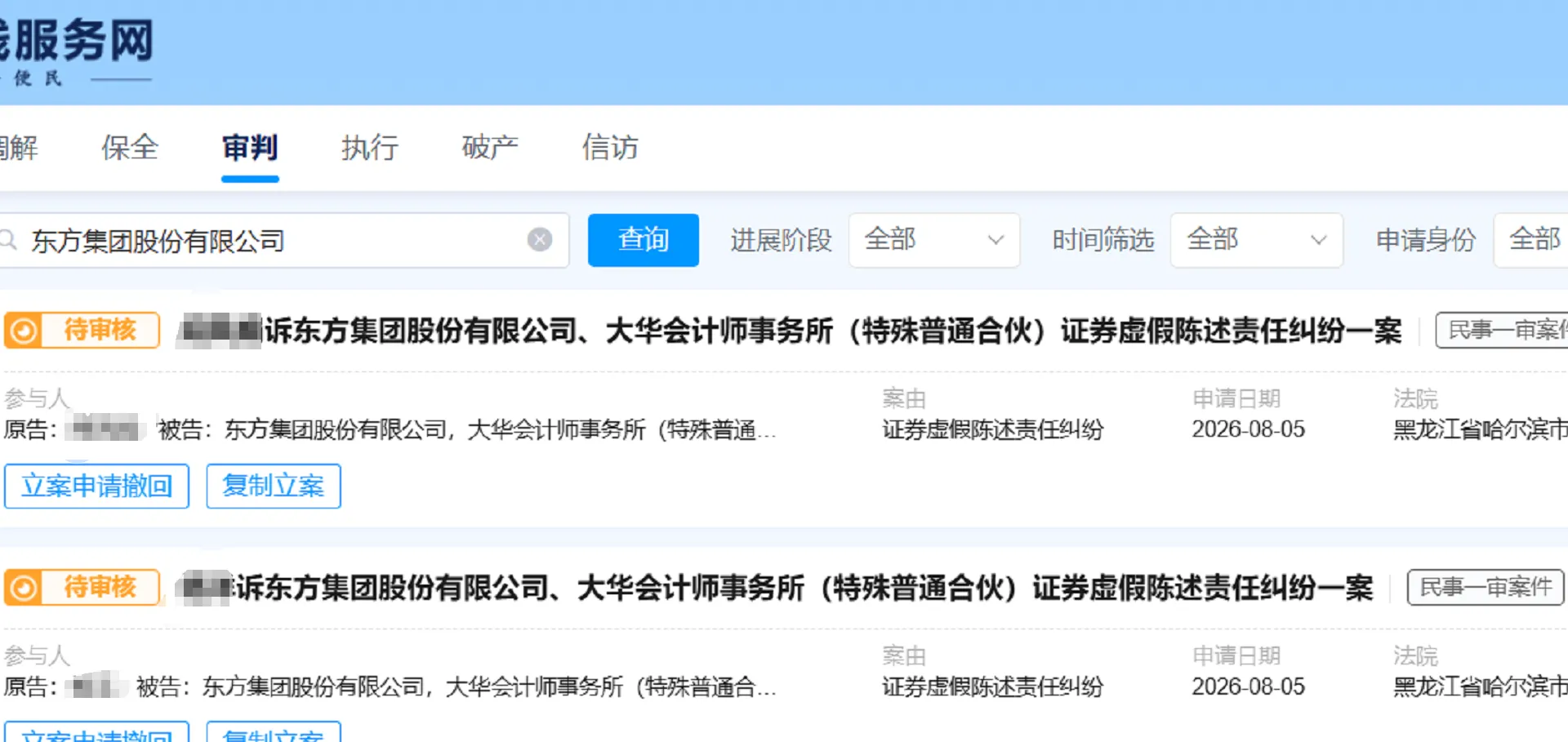Click the blue 查询 button
1568x742 pixels.
click(644, 240)
